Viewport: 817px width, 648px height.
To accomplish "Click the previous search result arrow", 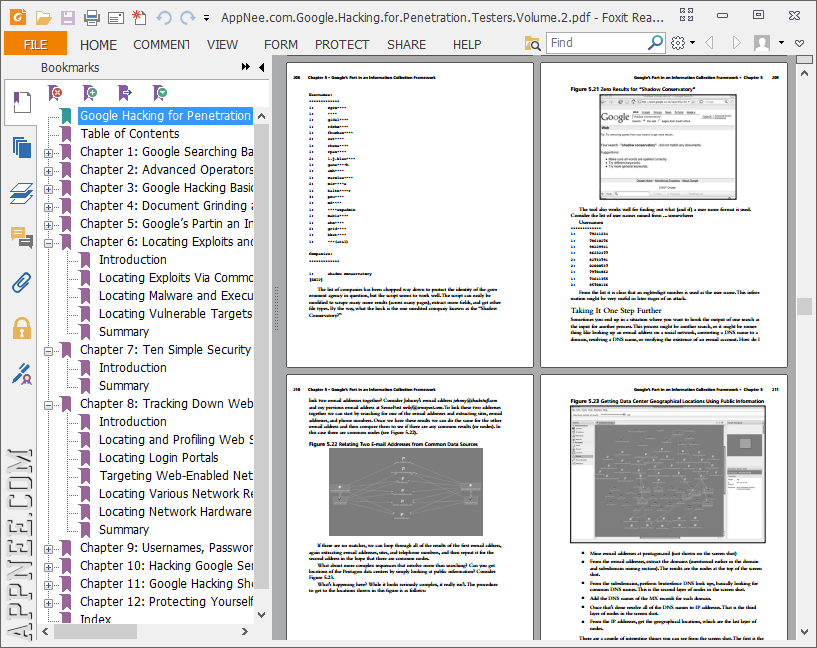I will coord(709,43).
